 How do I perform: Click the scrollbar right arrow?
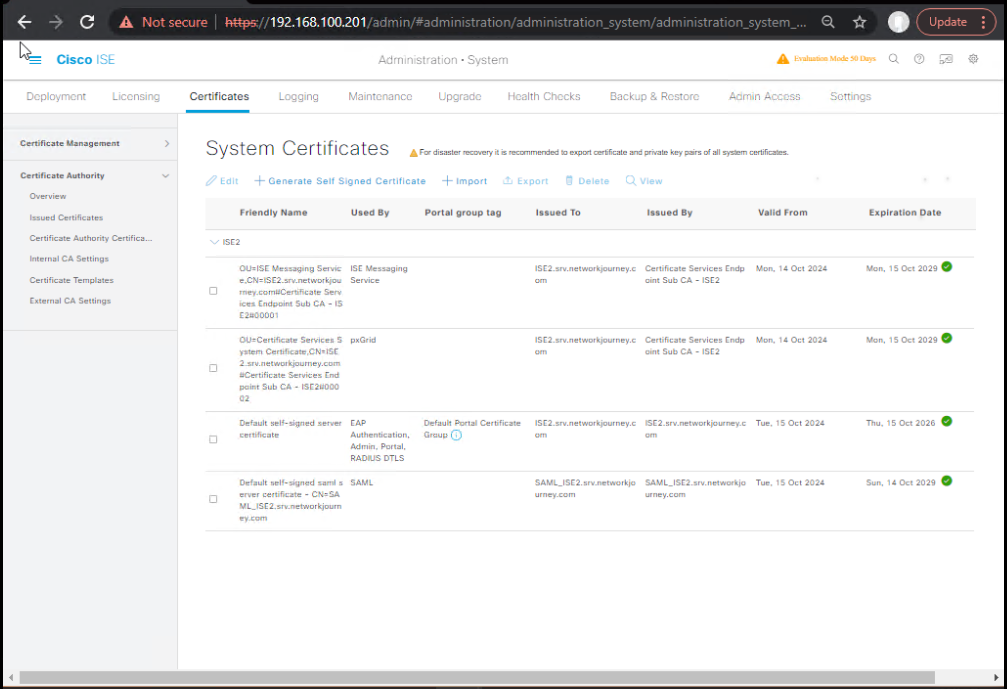click(x=996, y=677)
